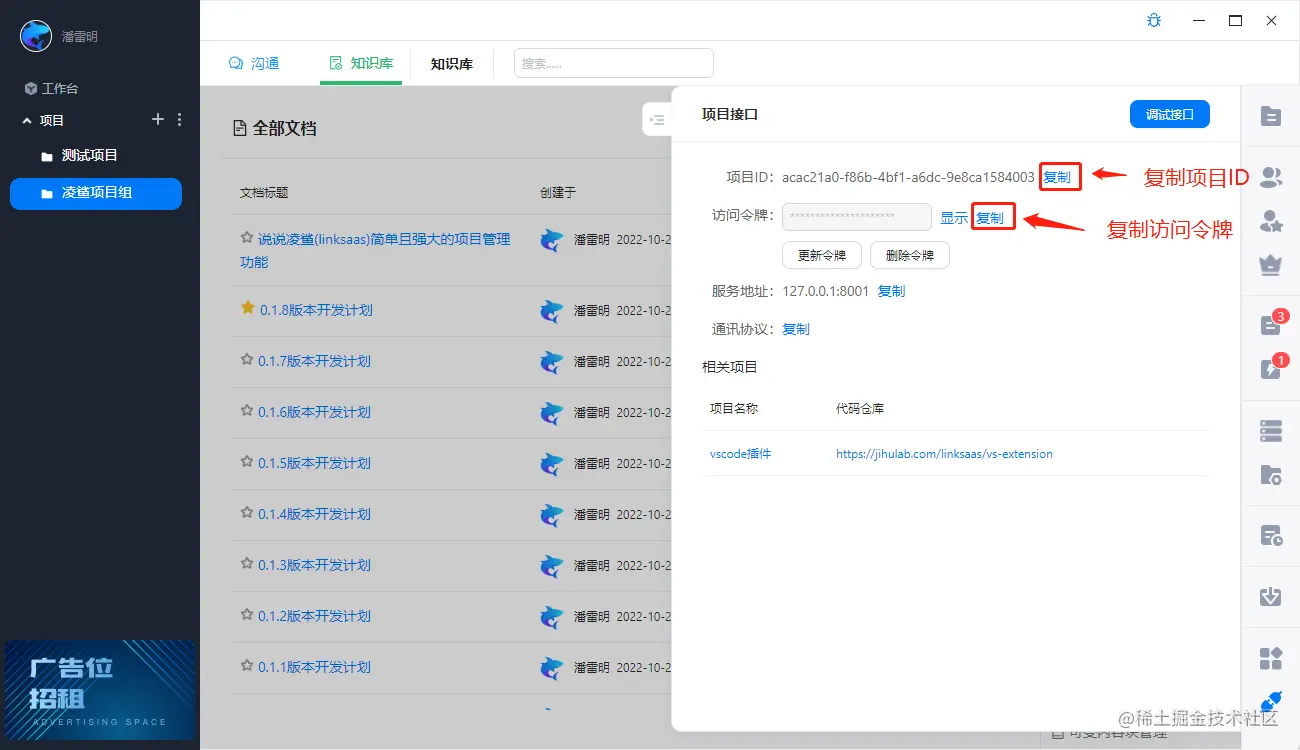Click the project ID text acac21a0-f86b-4bf1
1300x750 pixels.
908,177
